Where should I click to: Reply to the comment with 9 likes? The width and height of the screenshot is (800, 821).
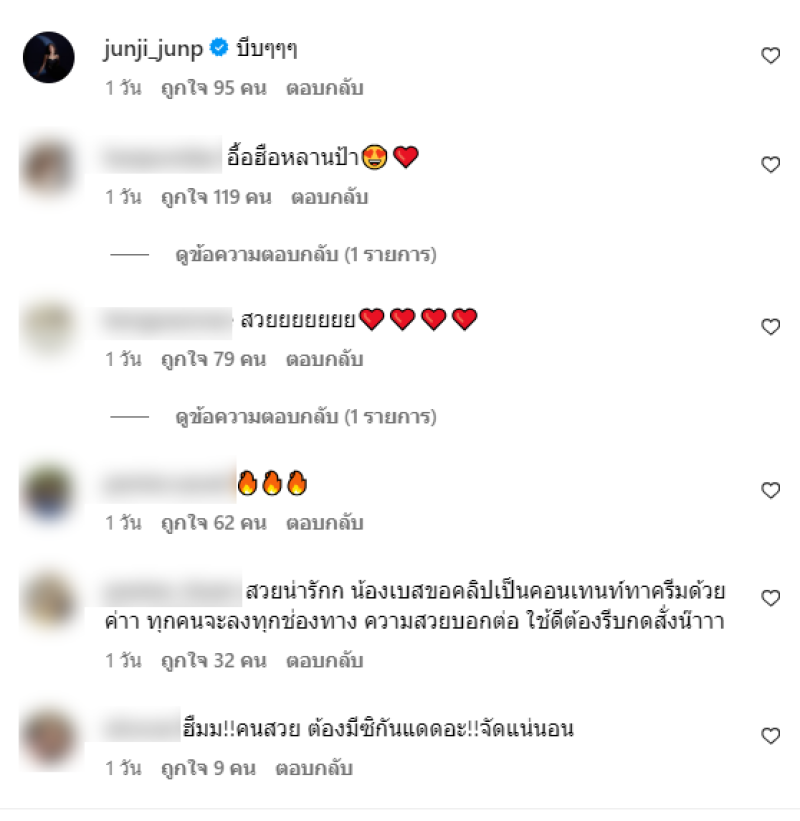tap(314, 769)
